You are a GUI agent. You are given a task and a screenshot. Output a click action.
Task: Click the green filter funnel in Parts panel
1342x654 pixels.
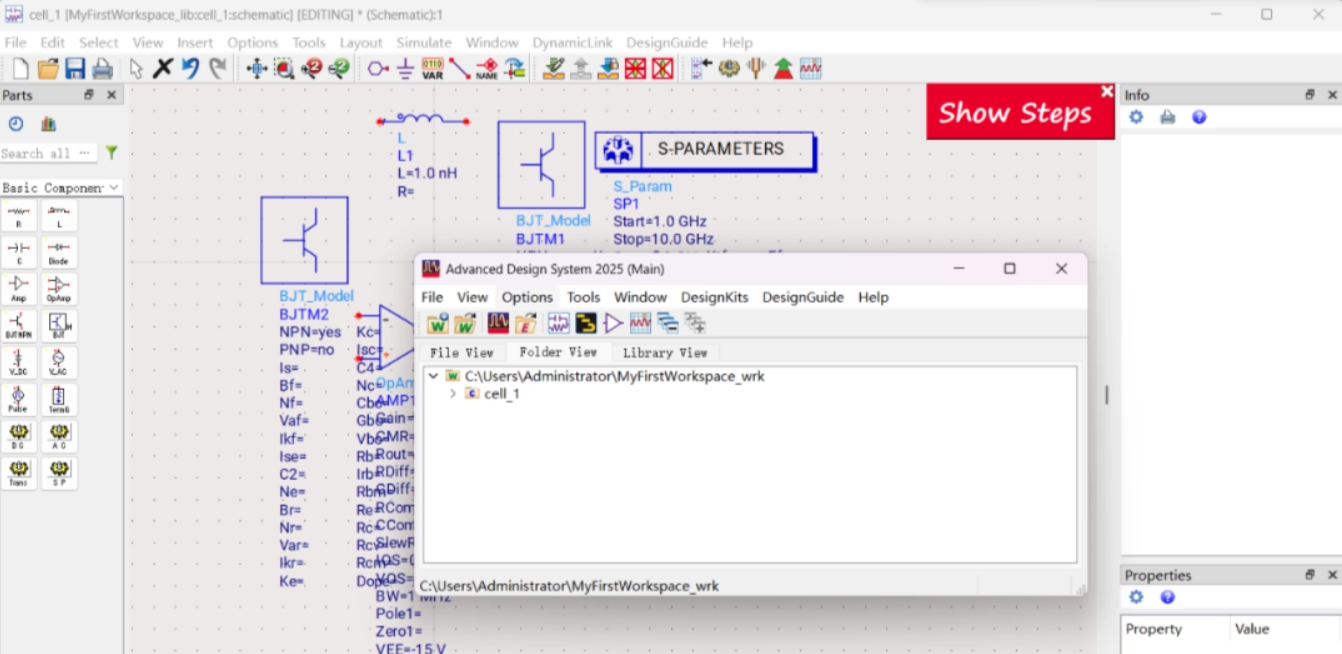[112, 153]
